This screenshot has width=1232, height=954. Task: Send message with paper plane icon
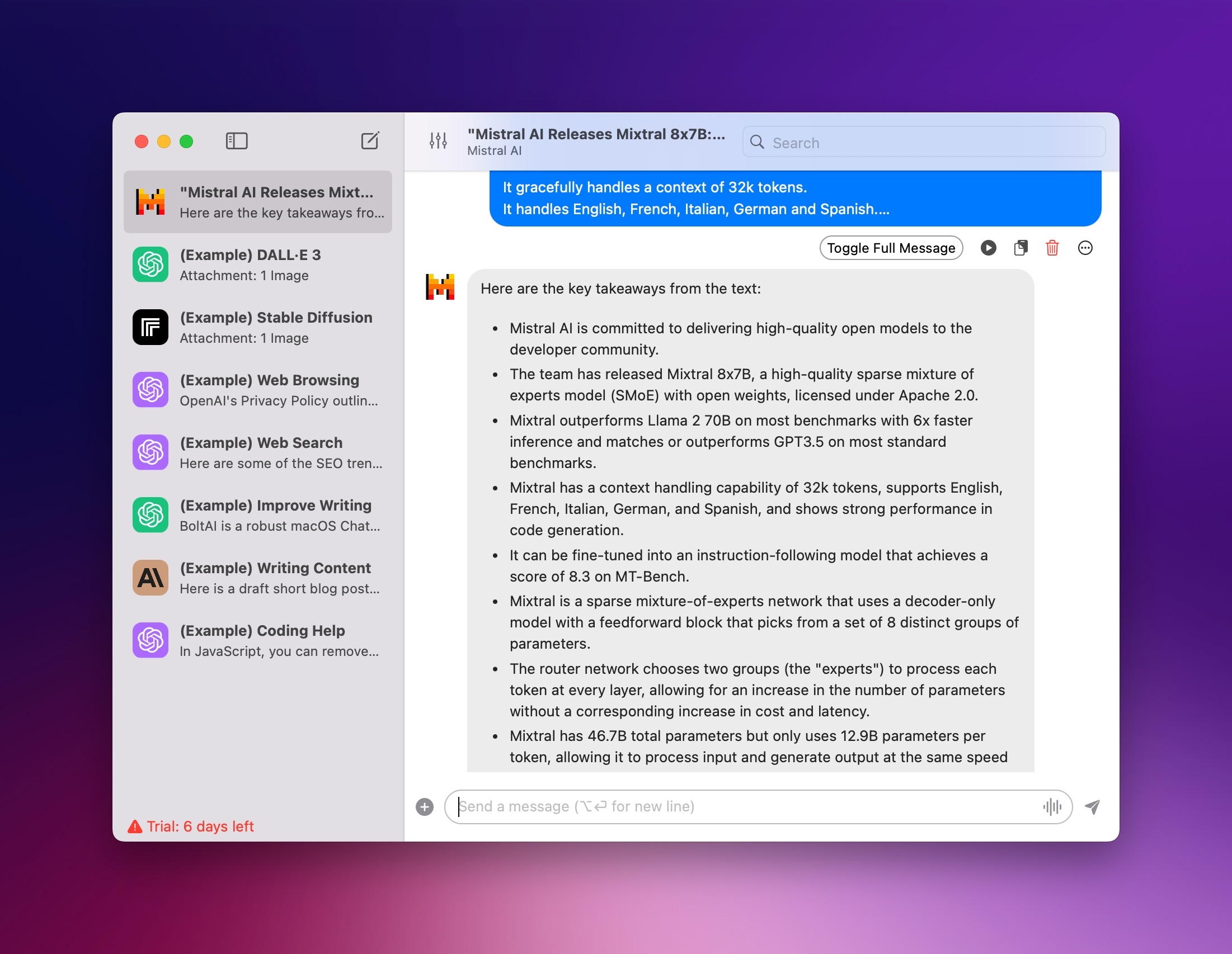click(x=1093, y=807)
